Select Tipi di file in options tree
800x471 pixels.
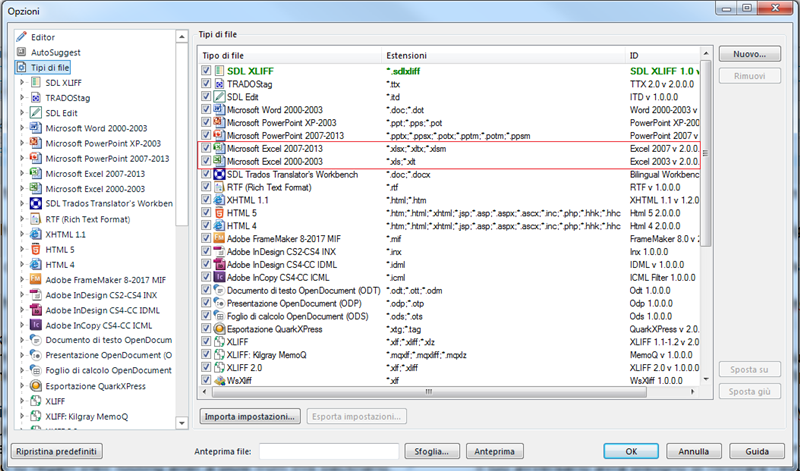pos(50,67)
